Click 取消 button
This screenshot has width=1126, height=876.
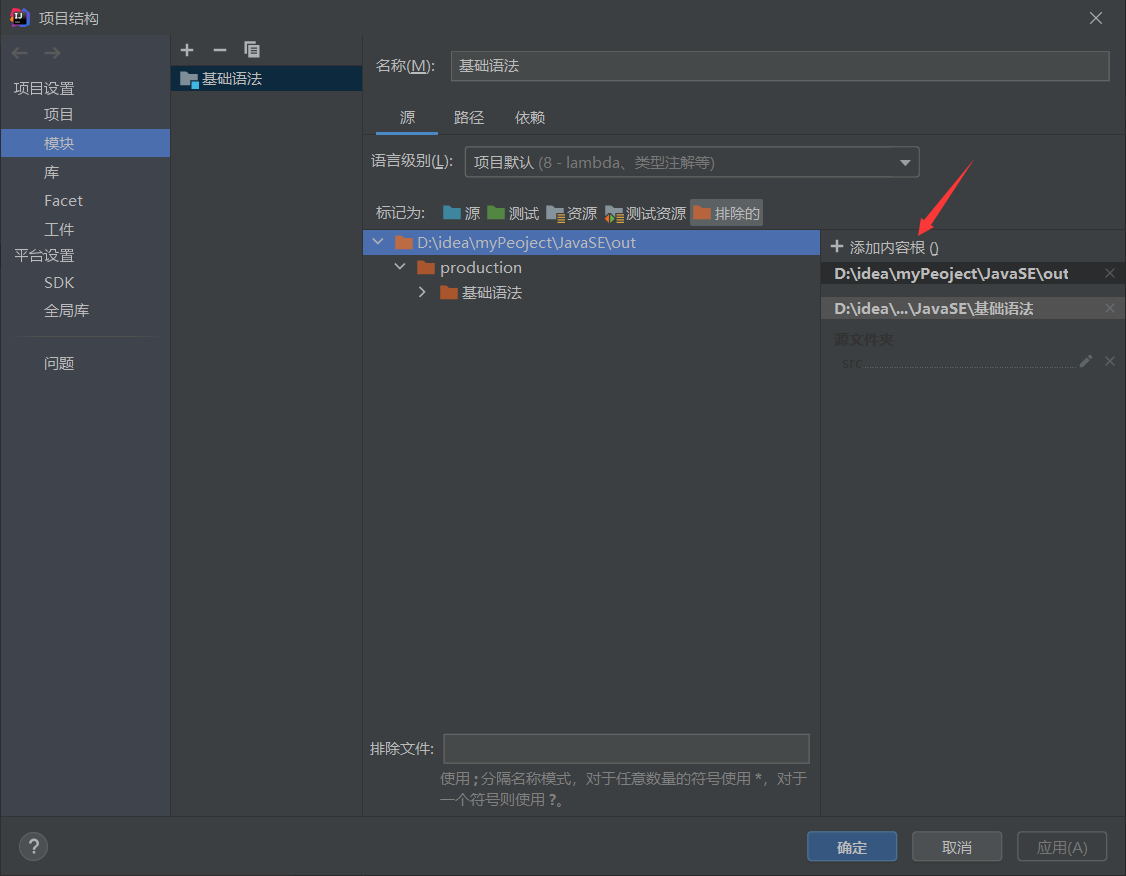tap(957, 847)
